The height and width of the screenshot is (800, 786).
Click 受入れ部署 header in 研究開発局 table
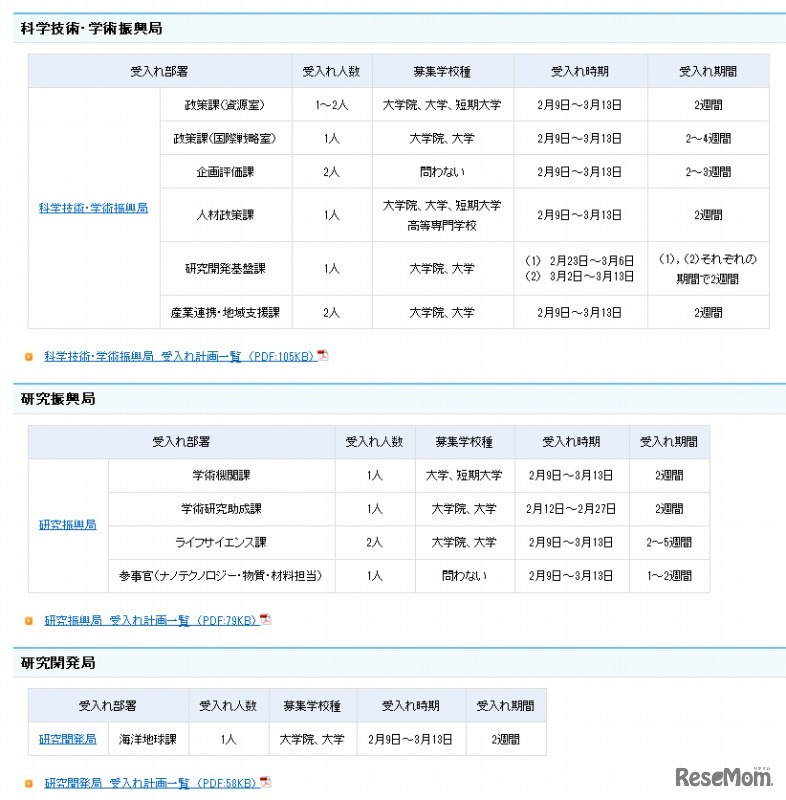108,706
